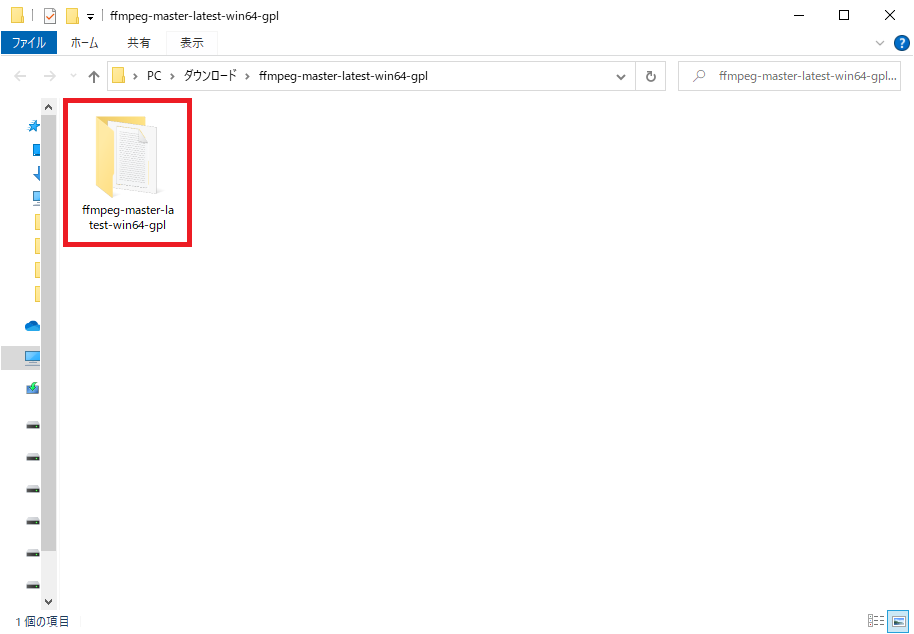Click the navigation pane scrollbar thumb
This screenshot has width=914, height=634.
[x=48, y=333]
